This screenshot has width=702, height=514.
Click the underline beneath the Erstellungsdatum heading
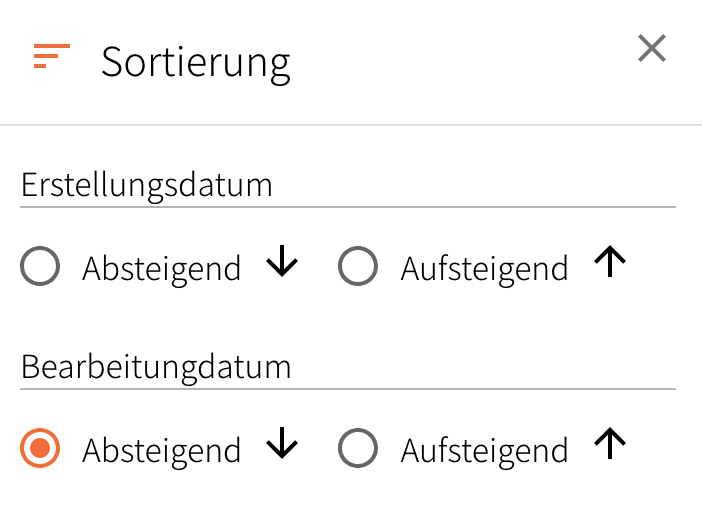pyautogui.click(x=348, y=207)
